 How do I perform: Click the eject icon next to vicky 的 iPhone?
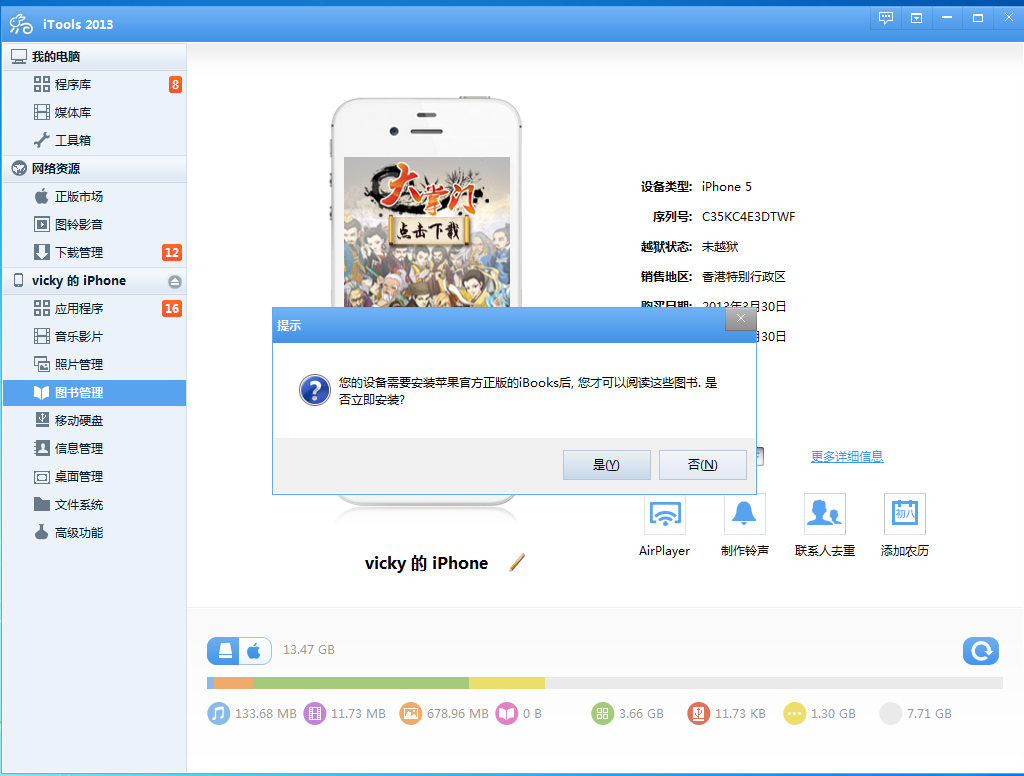point(177,281)
